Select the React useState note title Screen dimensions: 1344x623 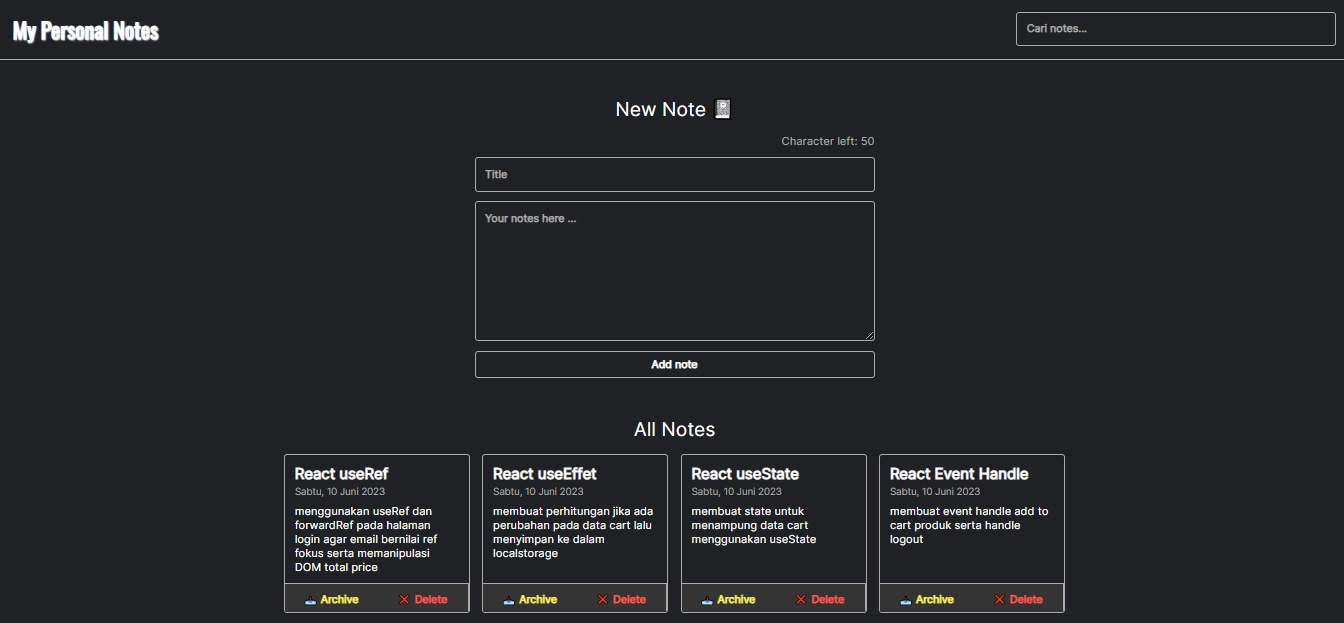(x=745, y=474)
